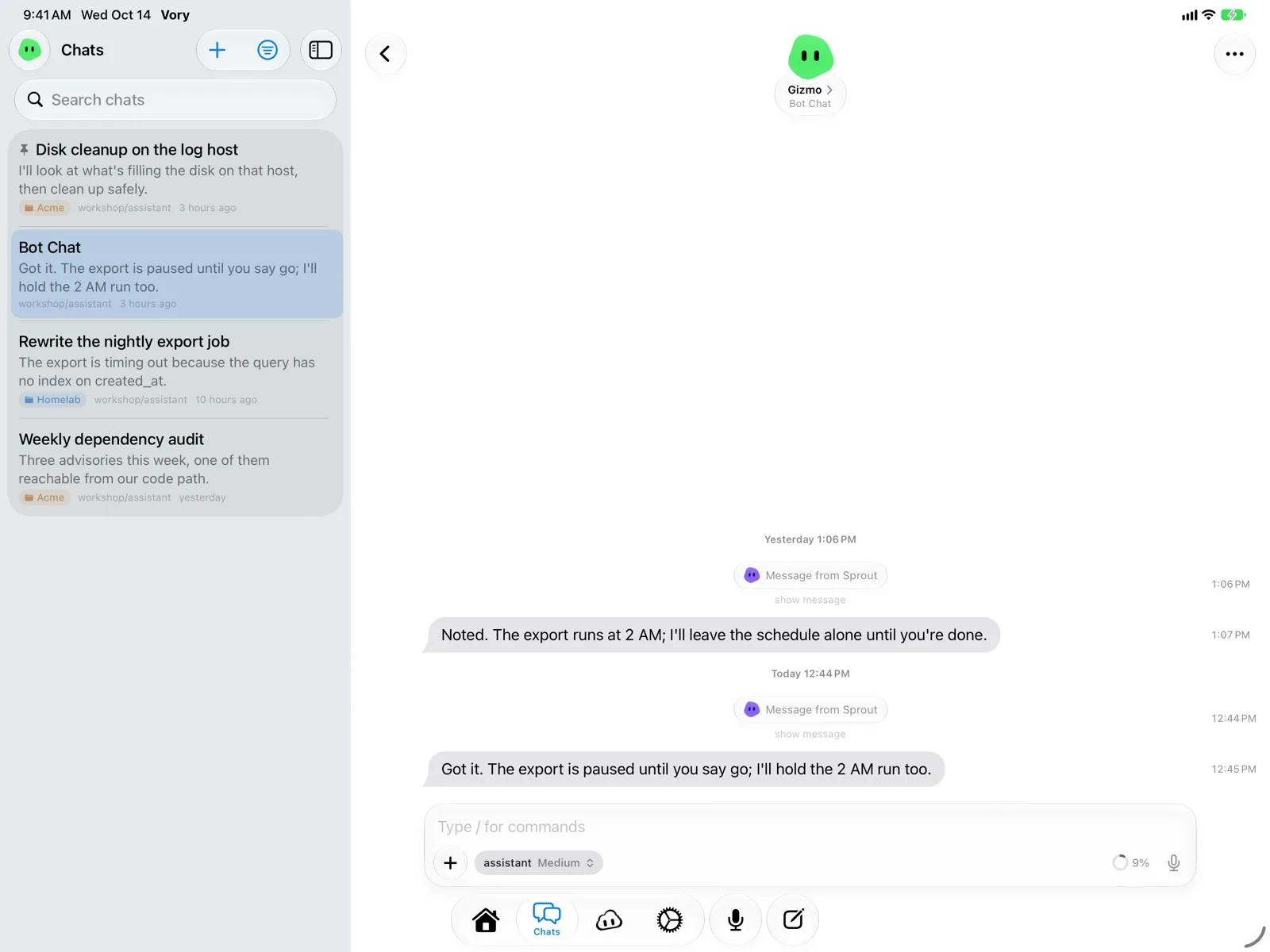Open the three-dots more options menu
Viewport: 1270px width, 952px height.
tap(1234, 54)
